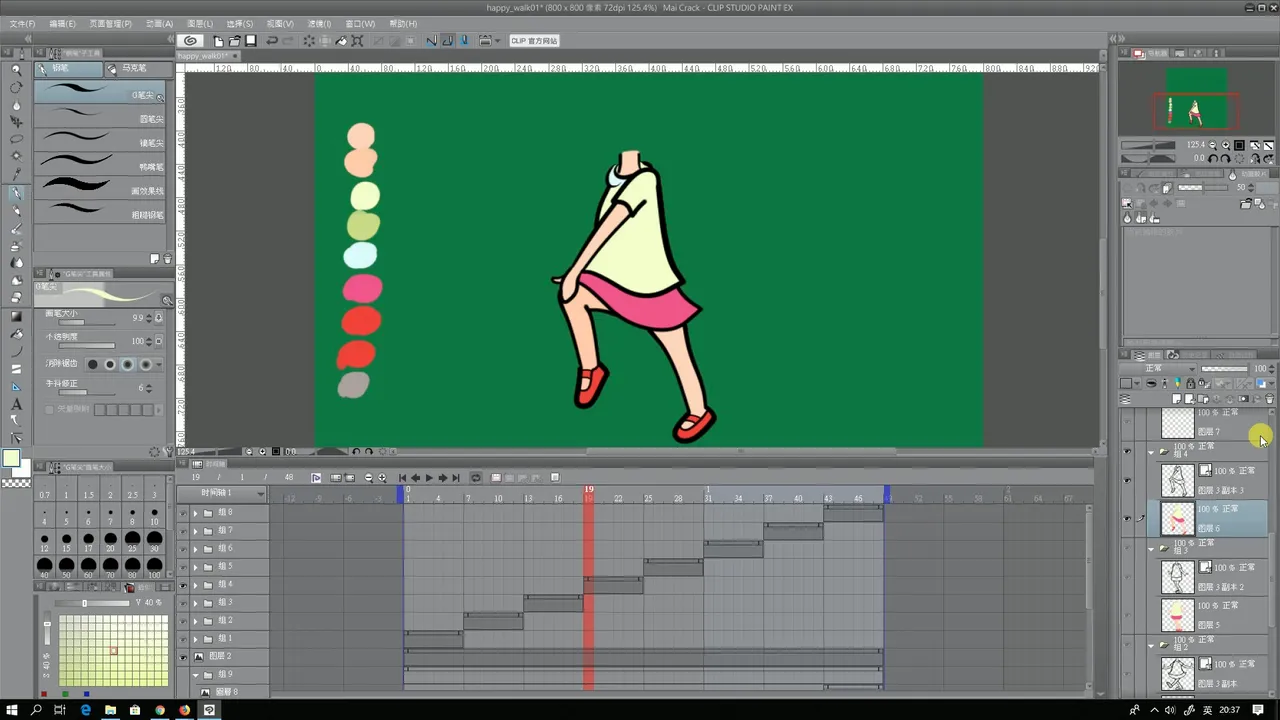The height and width of the screenshot is (720, 1280).
Task: Click the Undo arrow icon
Action: (x=272, y=41)
